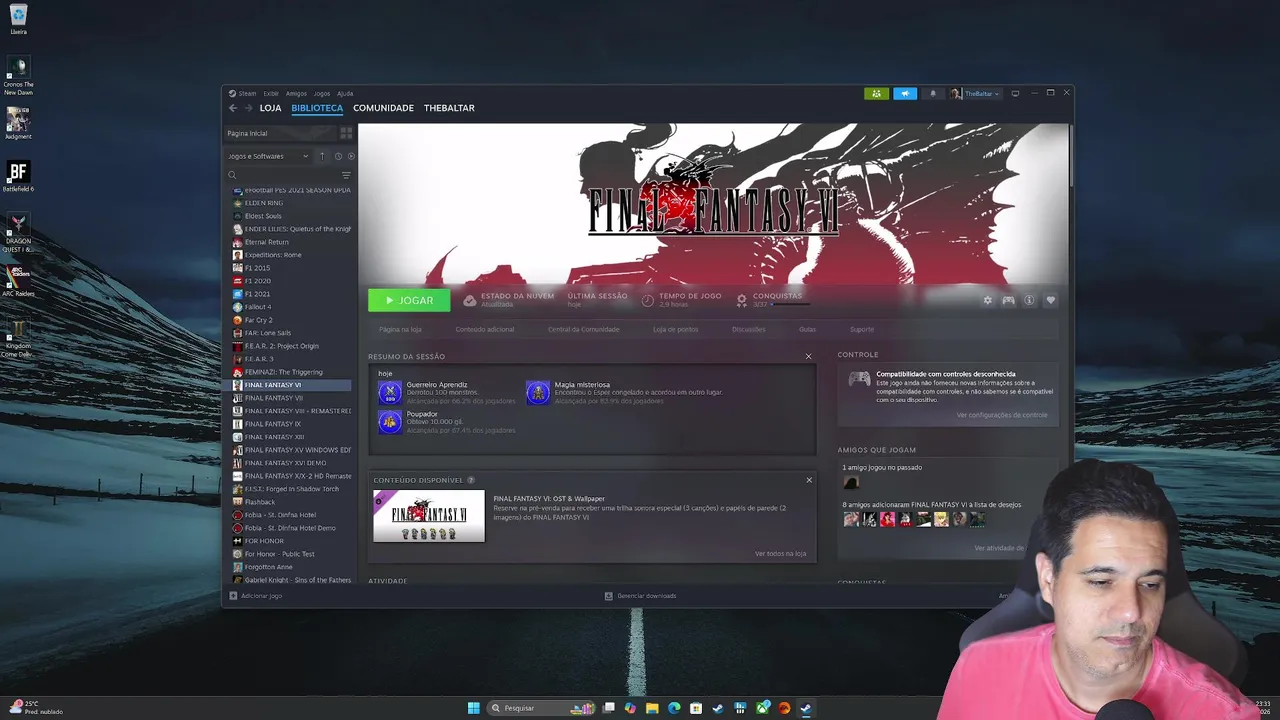Click the Poupador achievement icon
This screenshot has height=720, width=1280.
pos(389,421)
